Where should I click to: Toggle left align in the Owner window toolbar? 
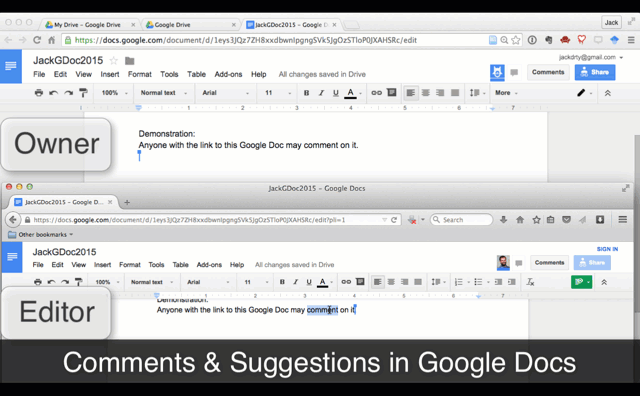tap(411, 93)
